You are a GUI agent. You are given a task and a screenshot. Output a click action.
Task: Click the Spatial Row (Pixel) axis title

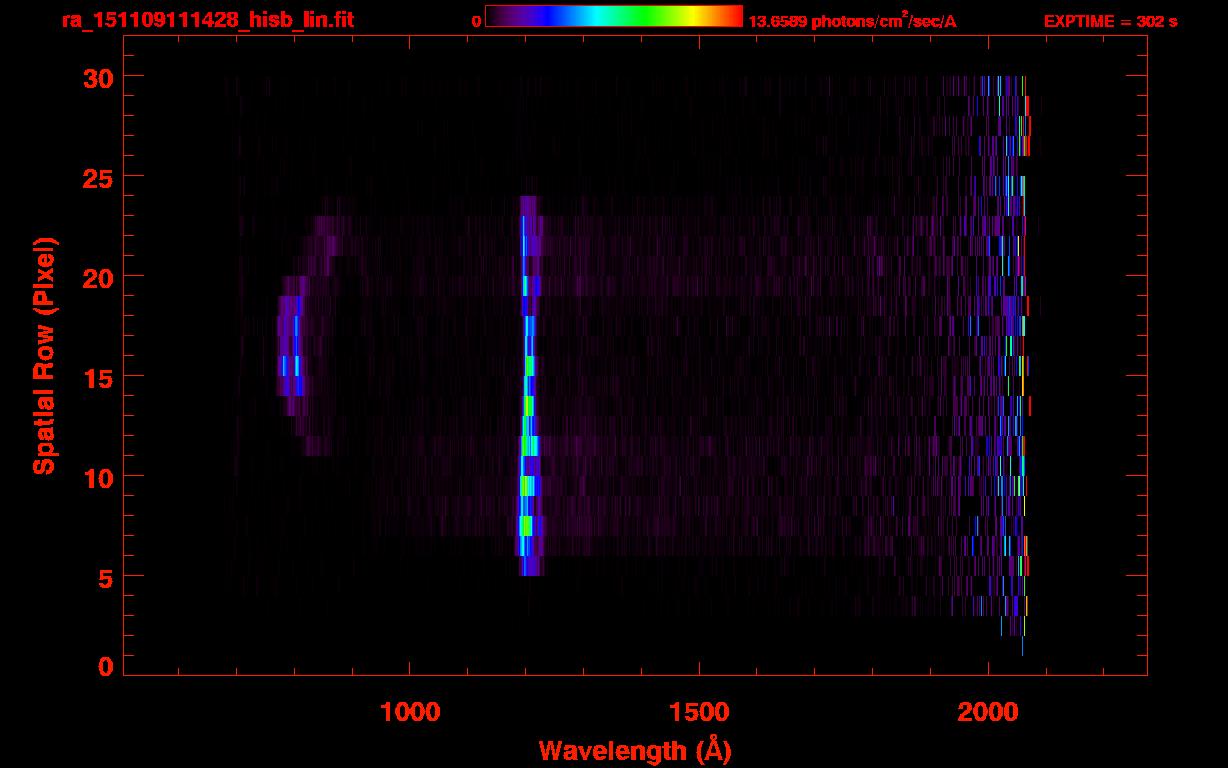tap(44, 355)
